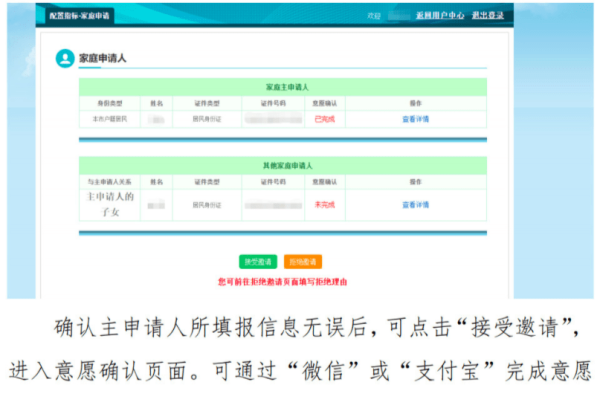Click the 已完成 status text
This screenshot has width=600, height=400.
(324, 119)
